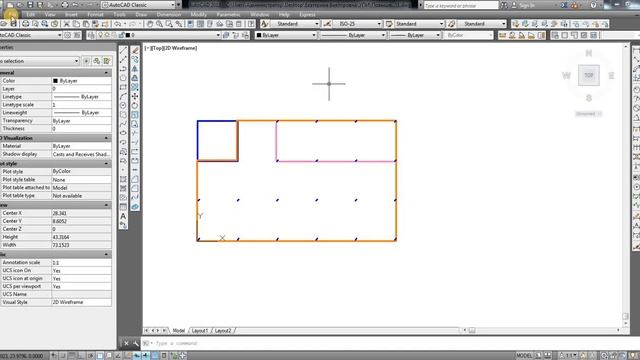This screenshot has height=360, width=640.
Task: Click the Save icon in Standard toolbar
Action: pos(13,24)
